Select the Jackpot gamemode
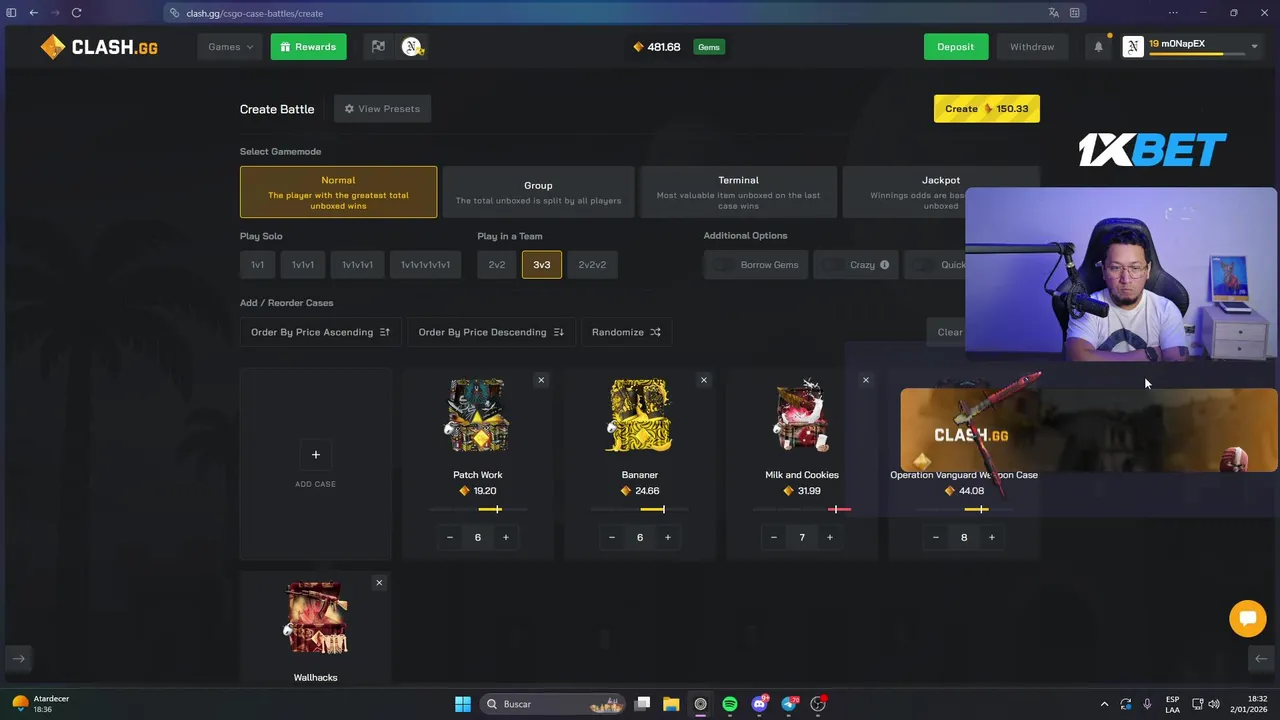The height and width of the screenshot is (720, 1280). [x=941, y=192]
